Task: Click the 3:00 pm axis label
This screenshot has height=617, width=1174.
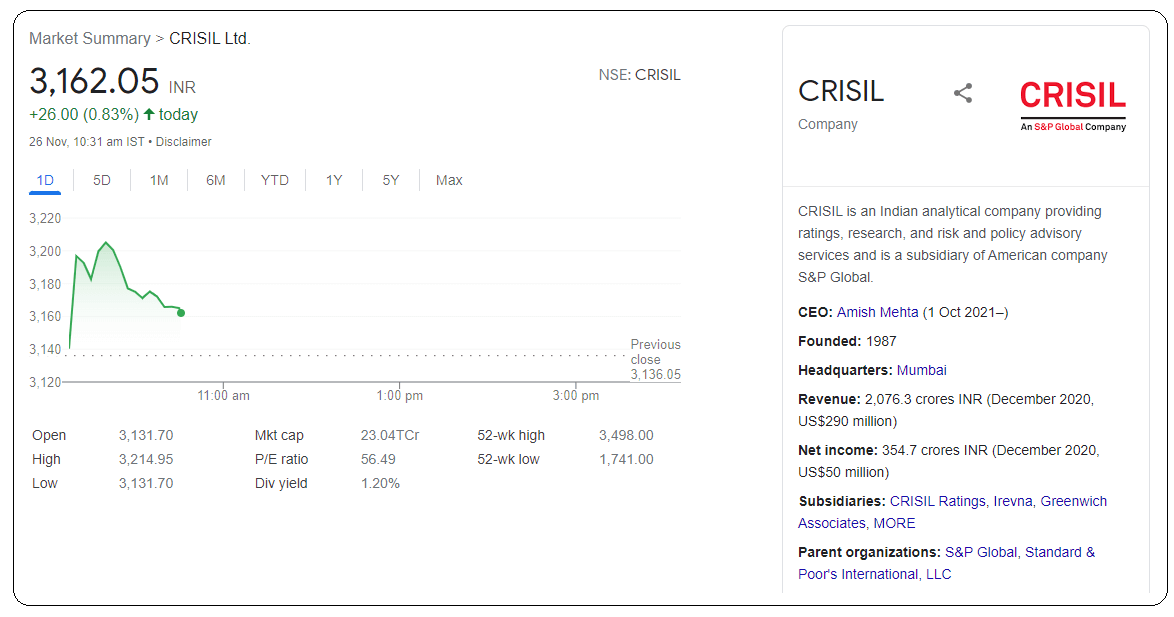Action: pyautogui.click(x=576, y=395)
